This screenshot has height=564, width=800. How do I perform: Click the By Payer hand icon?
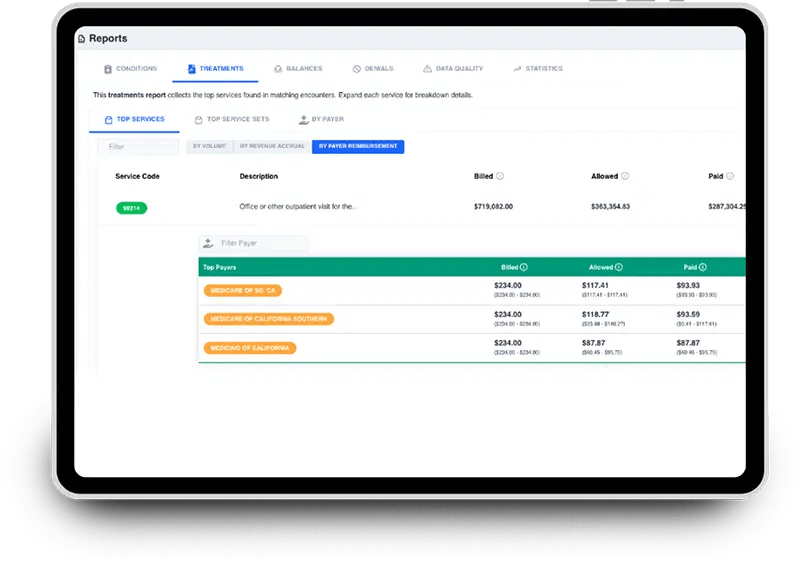[x=304, y=120]
